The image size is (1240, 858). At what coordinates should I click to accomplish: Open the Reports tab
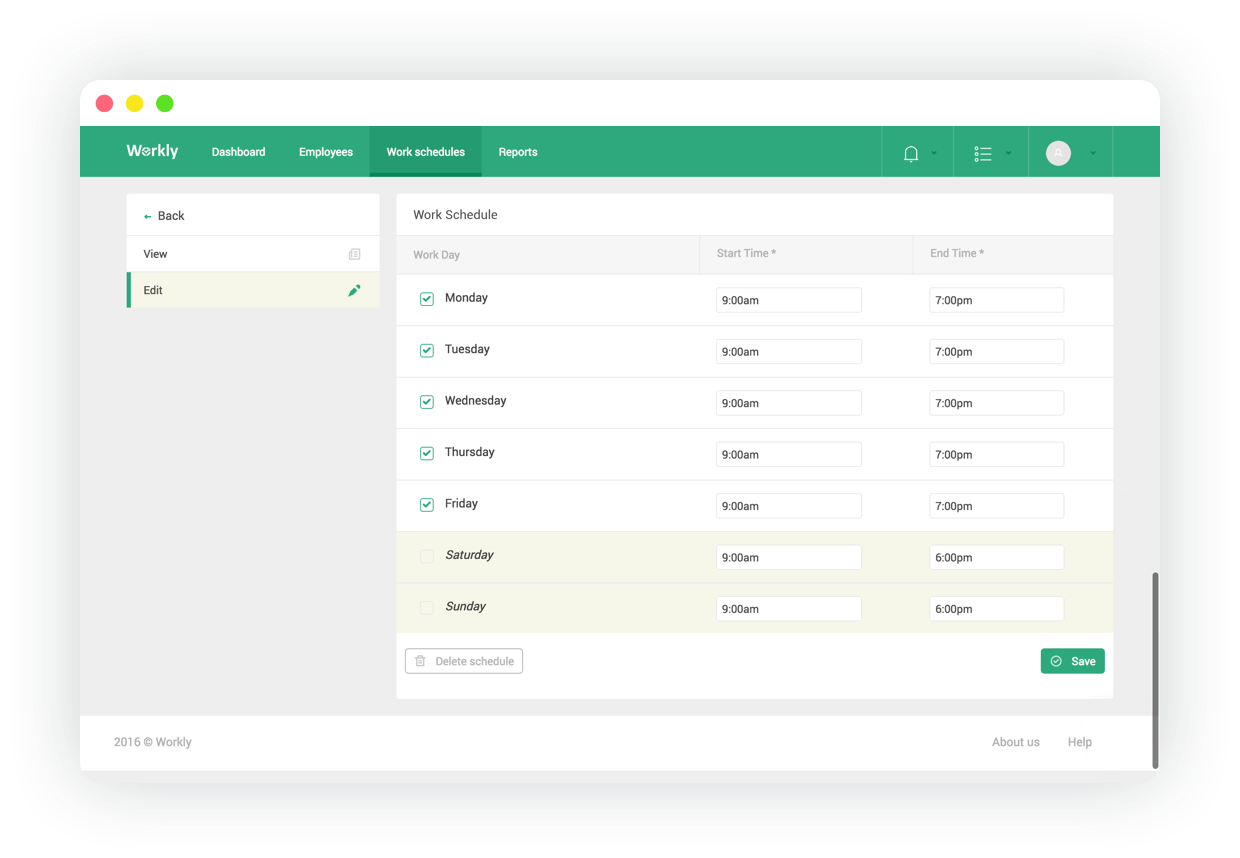[x=518, y=152]
